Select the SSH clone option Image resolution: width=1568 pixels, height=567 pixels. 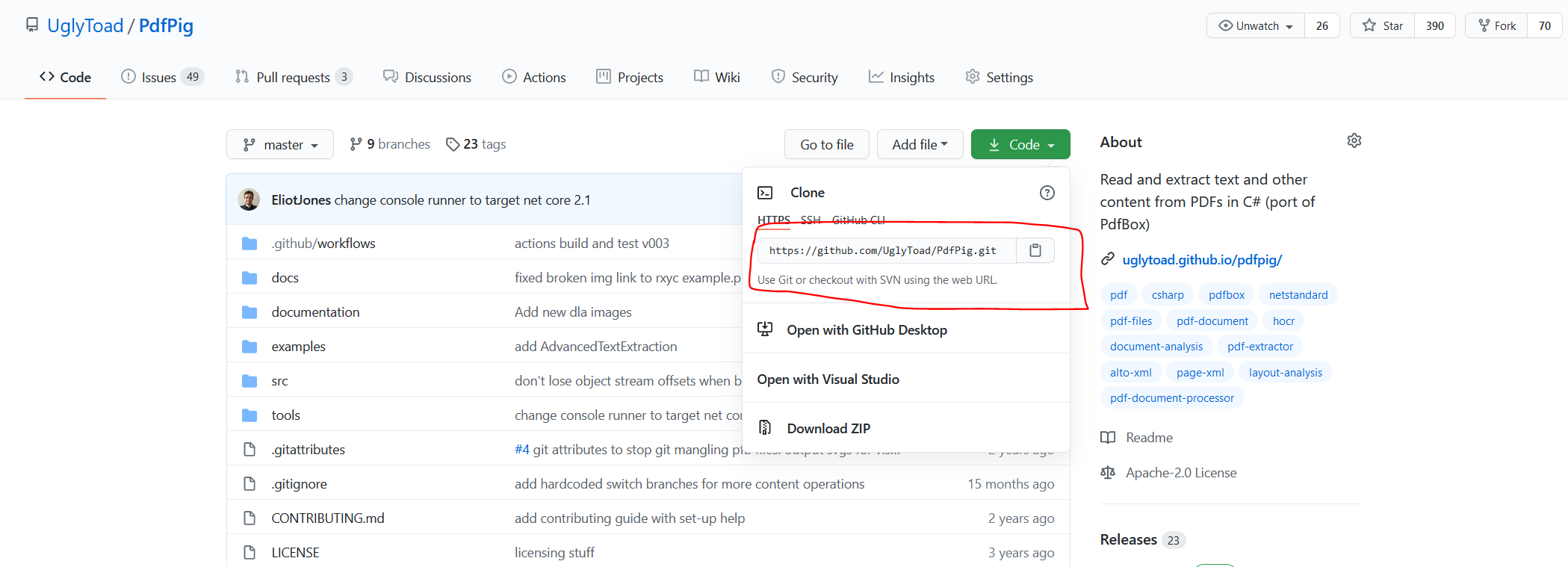click(811, 220)
